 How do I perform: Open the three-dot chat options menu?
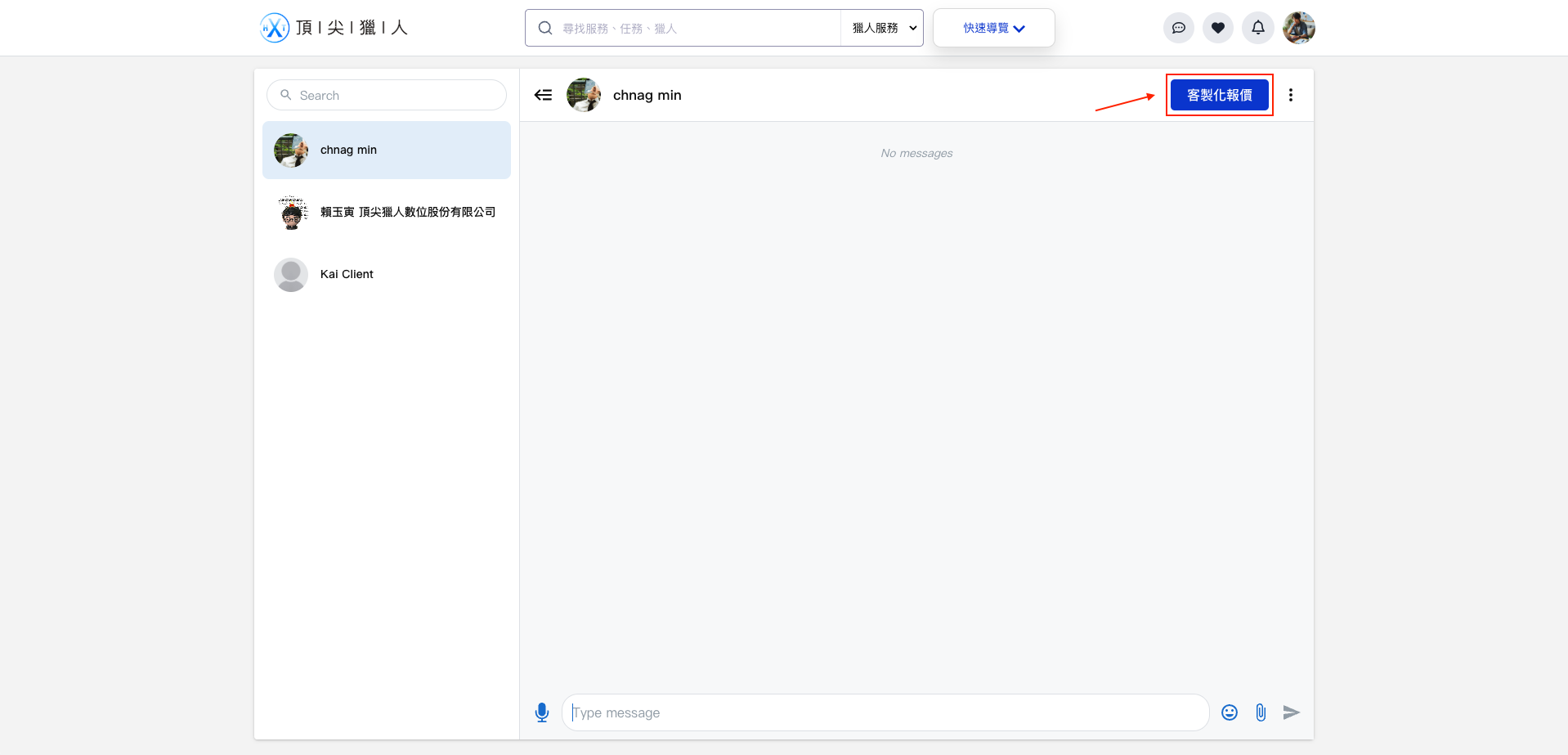tap(1290, 95)
